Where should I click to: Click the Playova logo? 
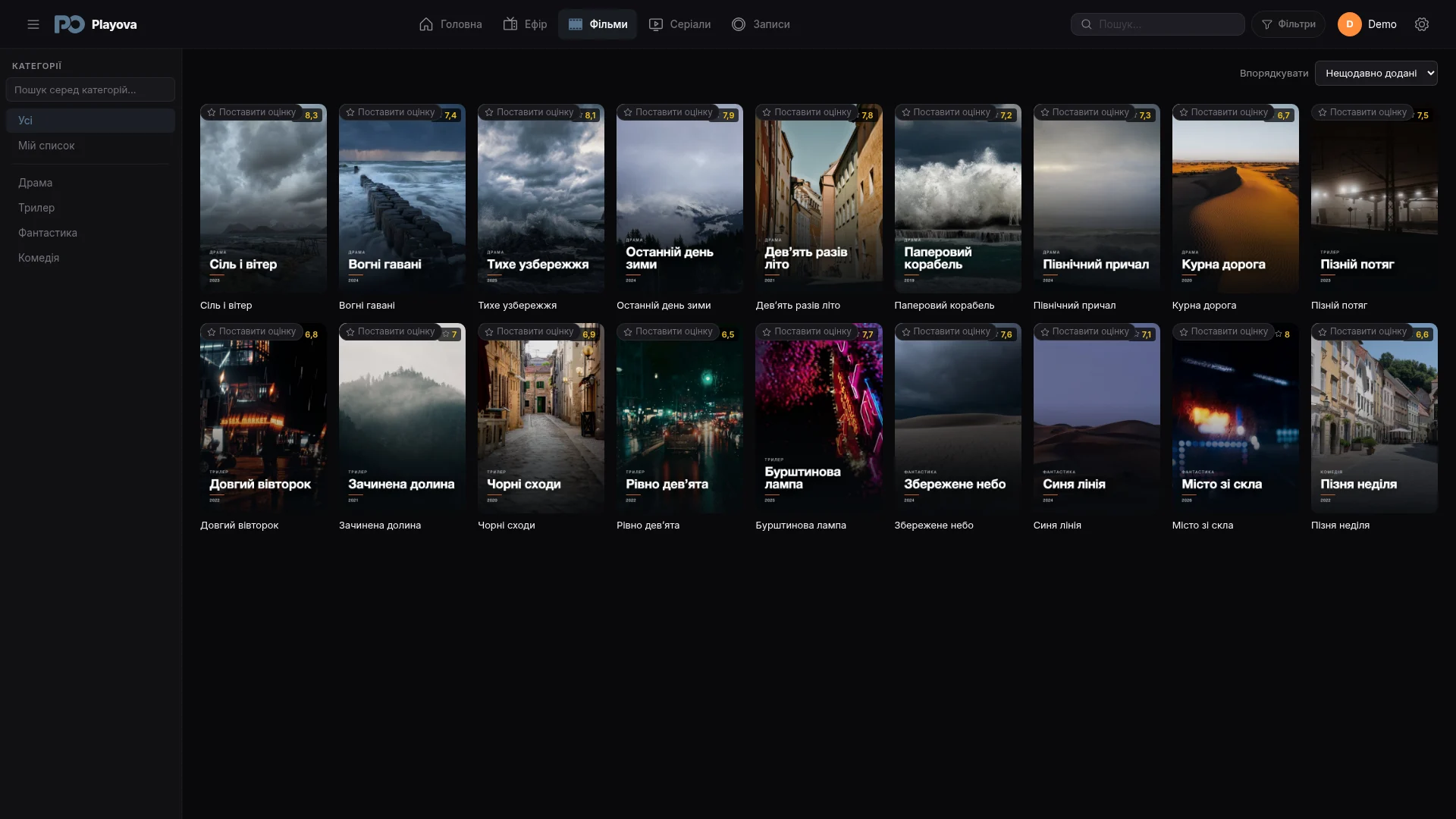pyautogui.click(x=96, y=24)
